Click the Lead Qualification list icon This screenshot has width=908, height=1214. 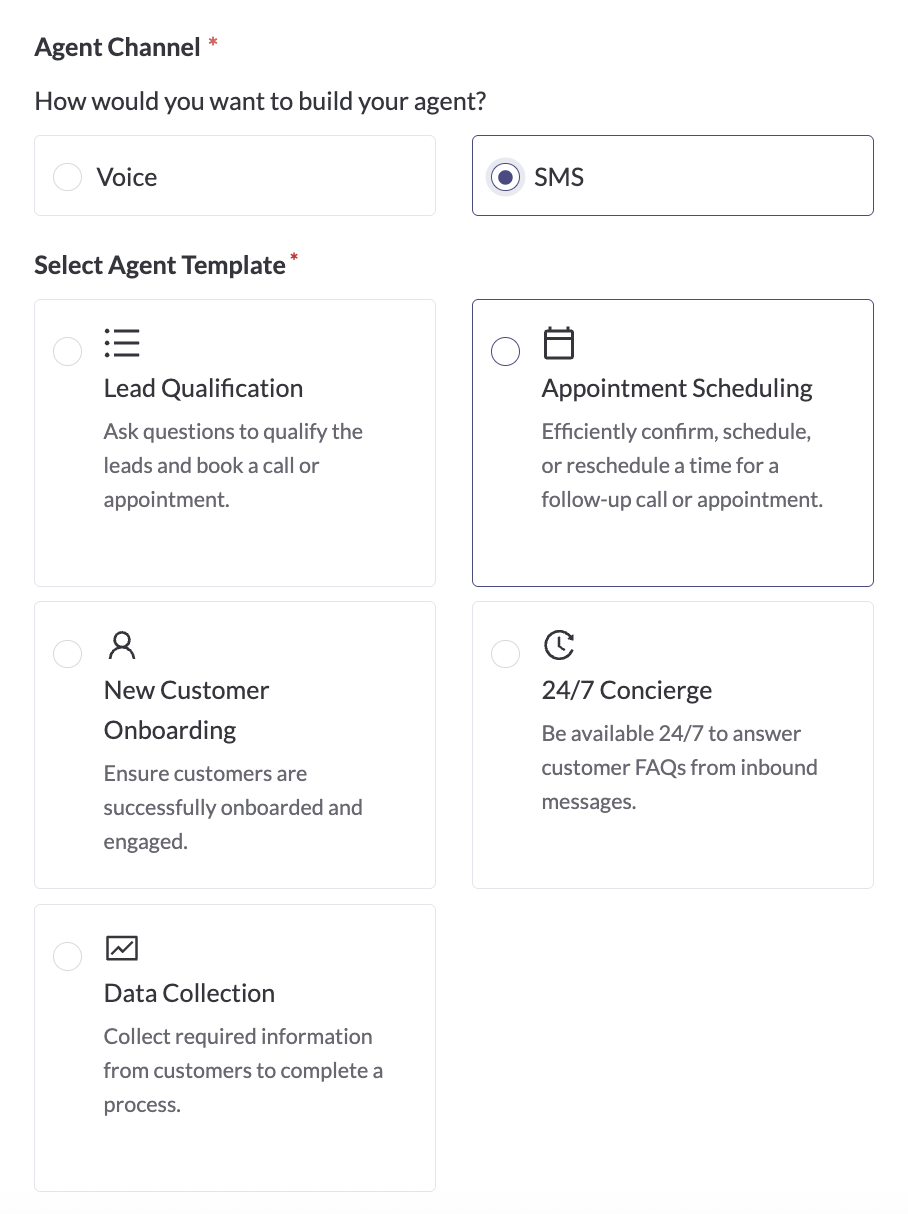pos(122,343)
